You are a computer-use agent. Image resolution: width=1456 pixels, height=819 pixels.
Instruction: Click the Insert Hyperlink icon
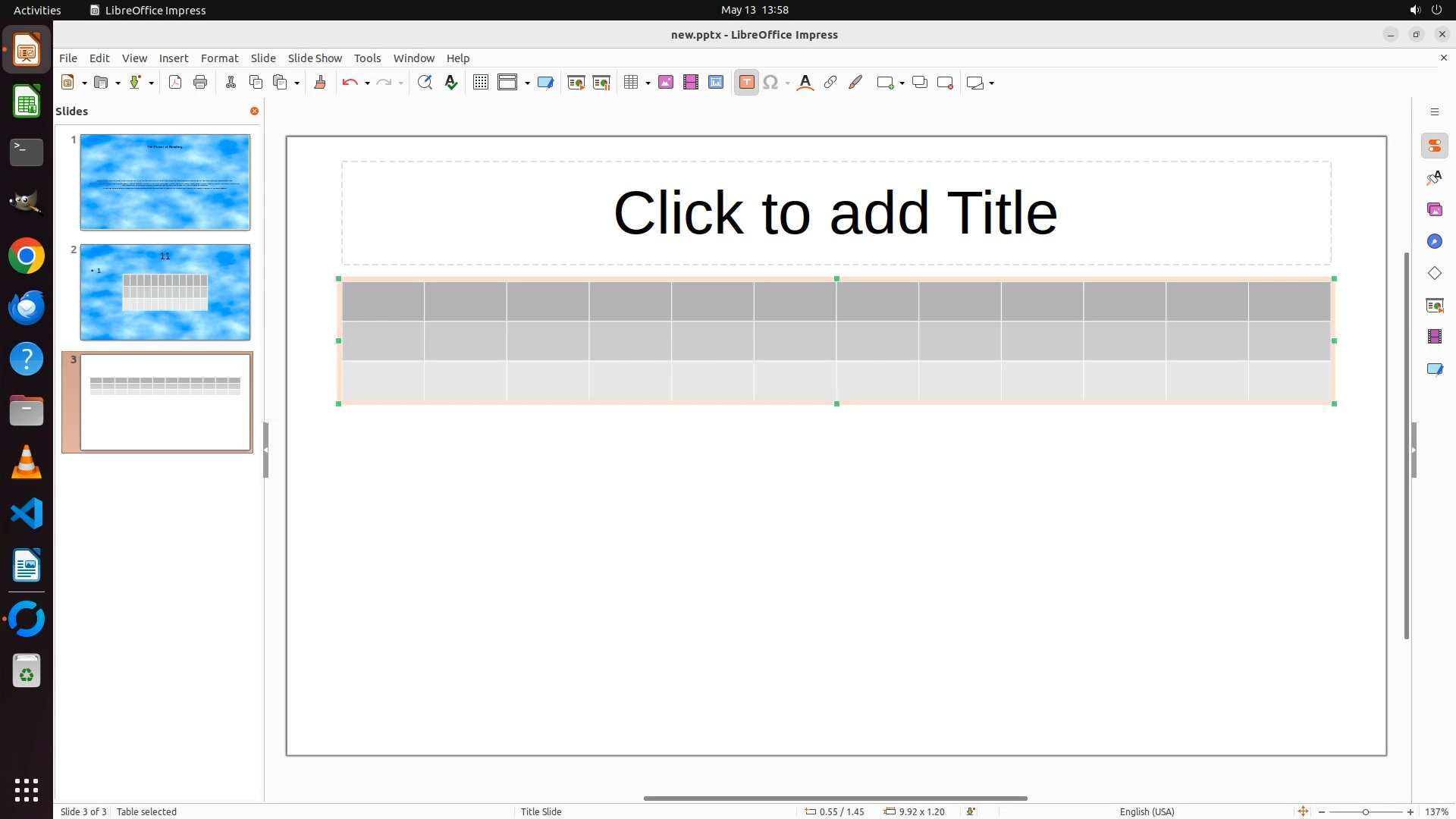830,83
